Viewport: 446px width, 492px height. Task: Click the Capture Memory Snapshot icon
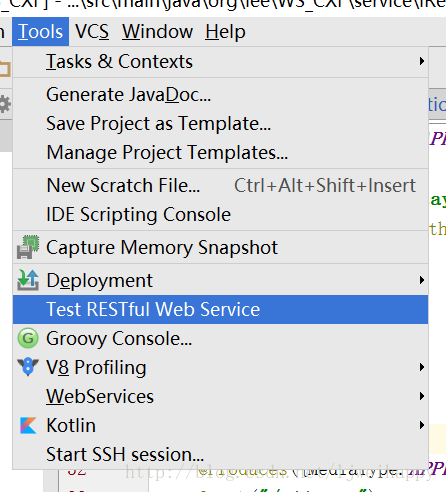click(x=28, y=247)
